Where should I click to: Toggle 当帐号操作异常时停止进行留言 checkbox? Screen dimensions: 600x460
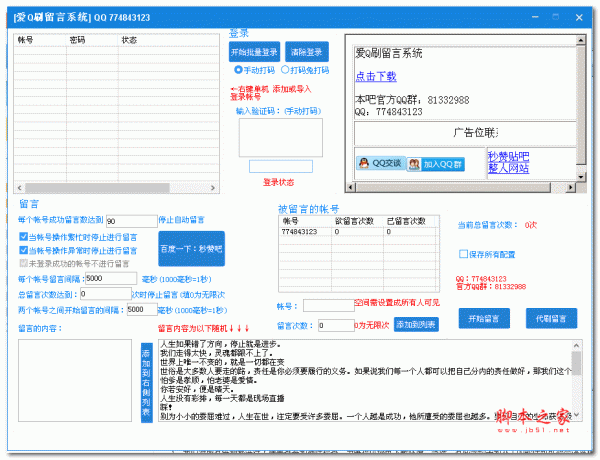[24, 250]
